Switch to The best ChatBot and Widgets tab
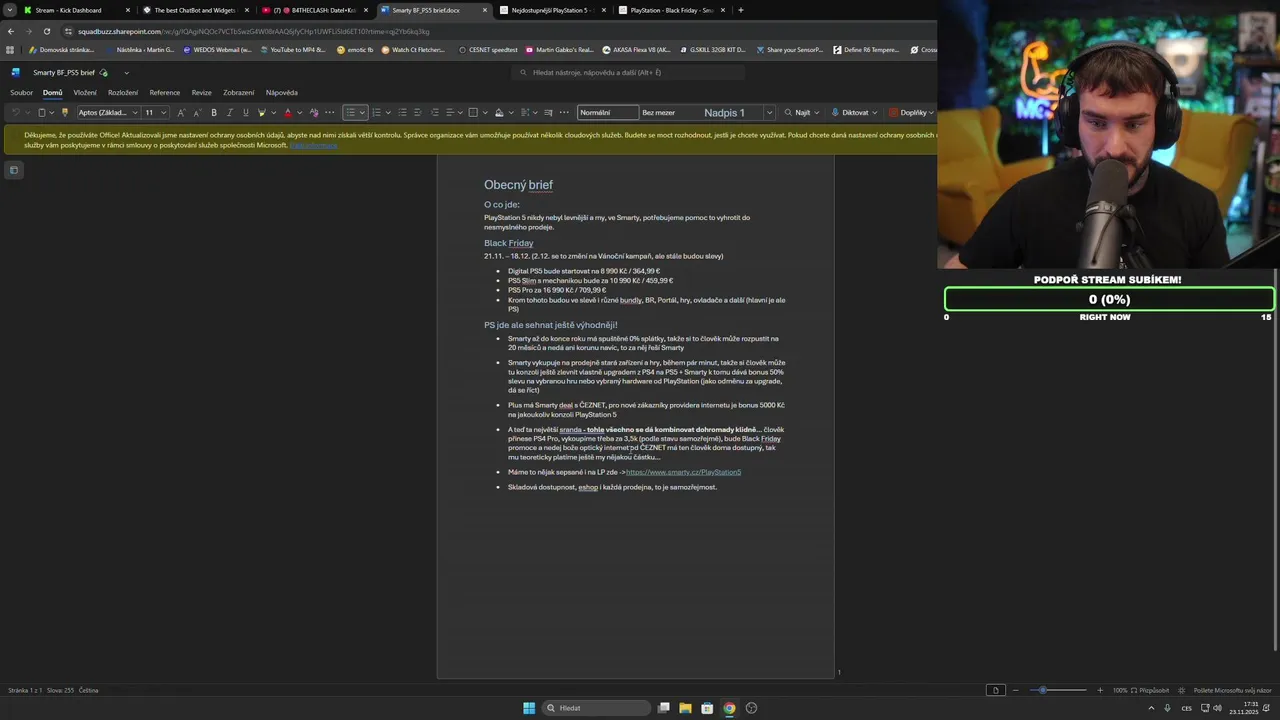 pyautogui.click(x=195, y=10)
